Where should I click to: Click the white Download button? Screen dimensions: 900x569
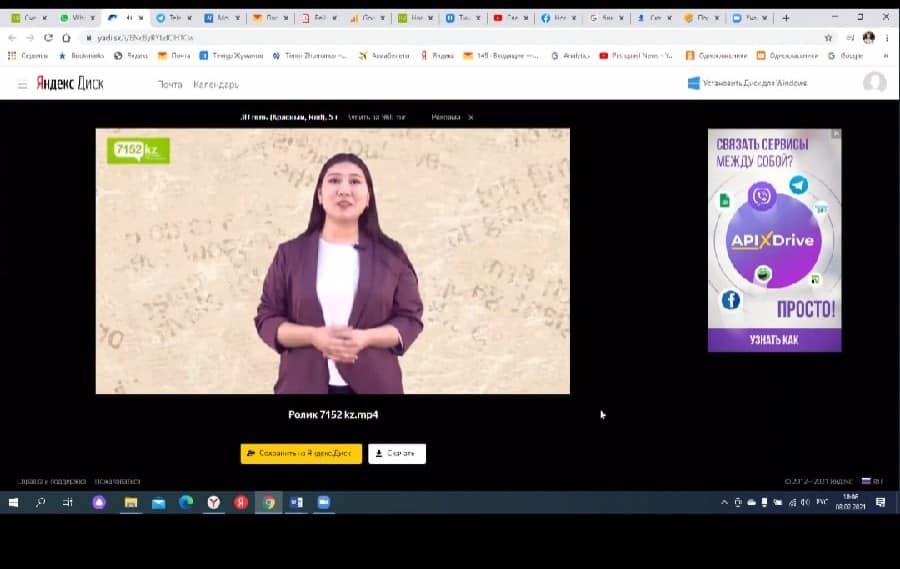397,453
